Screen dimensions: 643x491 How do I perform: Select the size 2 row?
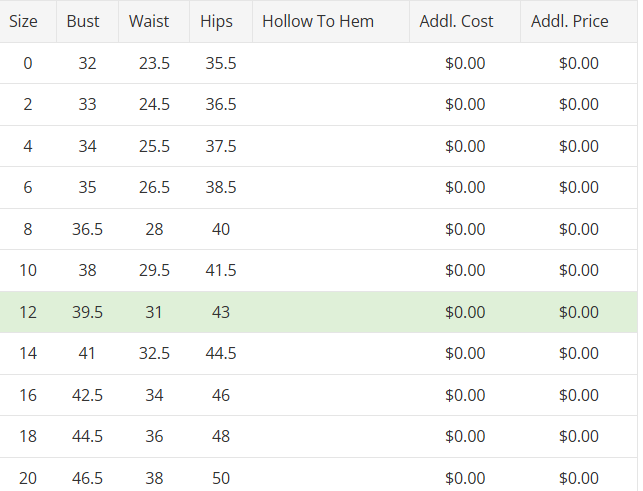coord(28,105)
